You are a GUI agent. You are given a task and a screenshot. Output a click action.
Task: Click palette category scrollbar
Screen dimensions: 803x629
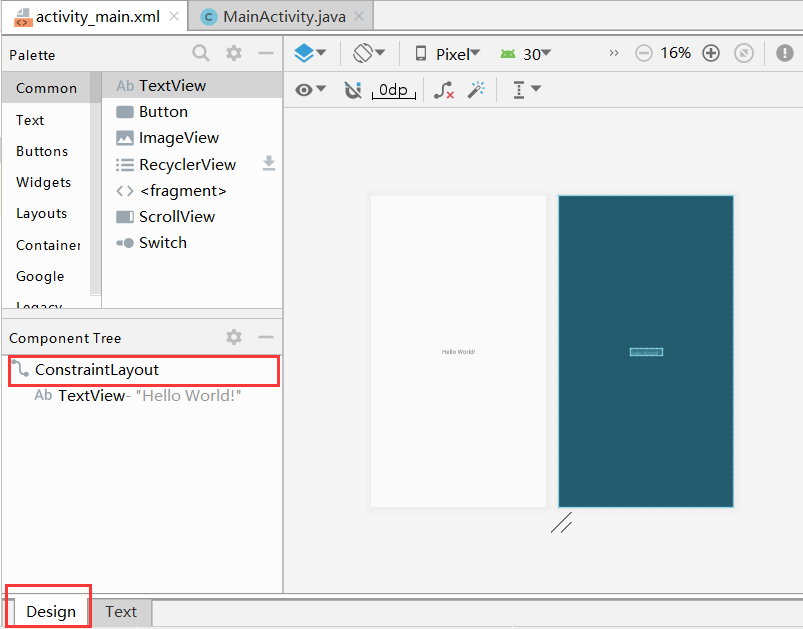tap(95, 183)
